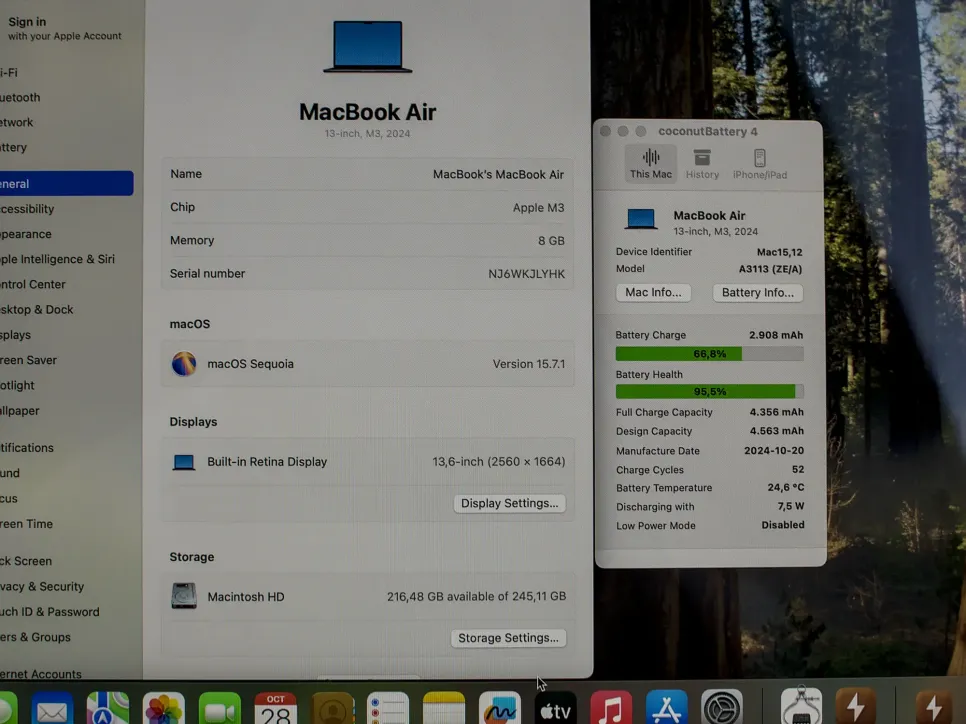This screenshot has height=724, width=966.
Task: Open Battery Info... details
Action: (757, 293)
